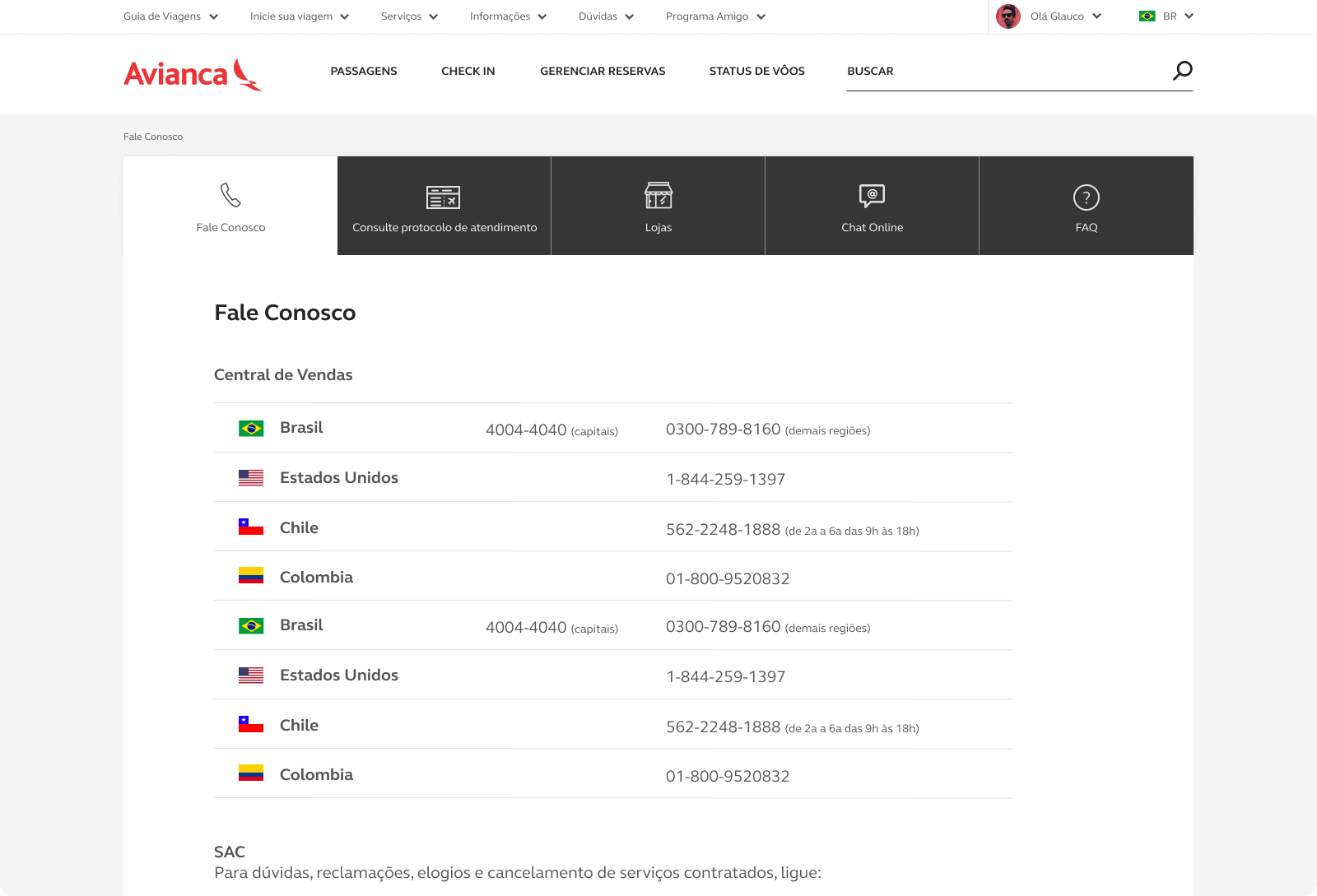
Task: Open the Programa Amigo dropdown
Action: tap(715, 16)
